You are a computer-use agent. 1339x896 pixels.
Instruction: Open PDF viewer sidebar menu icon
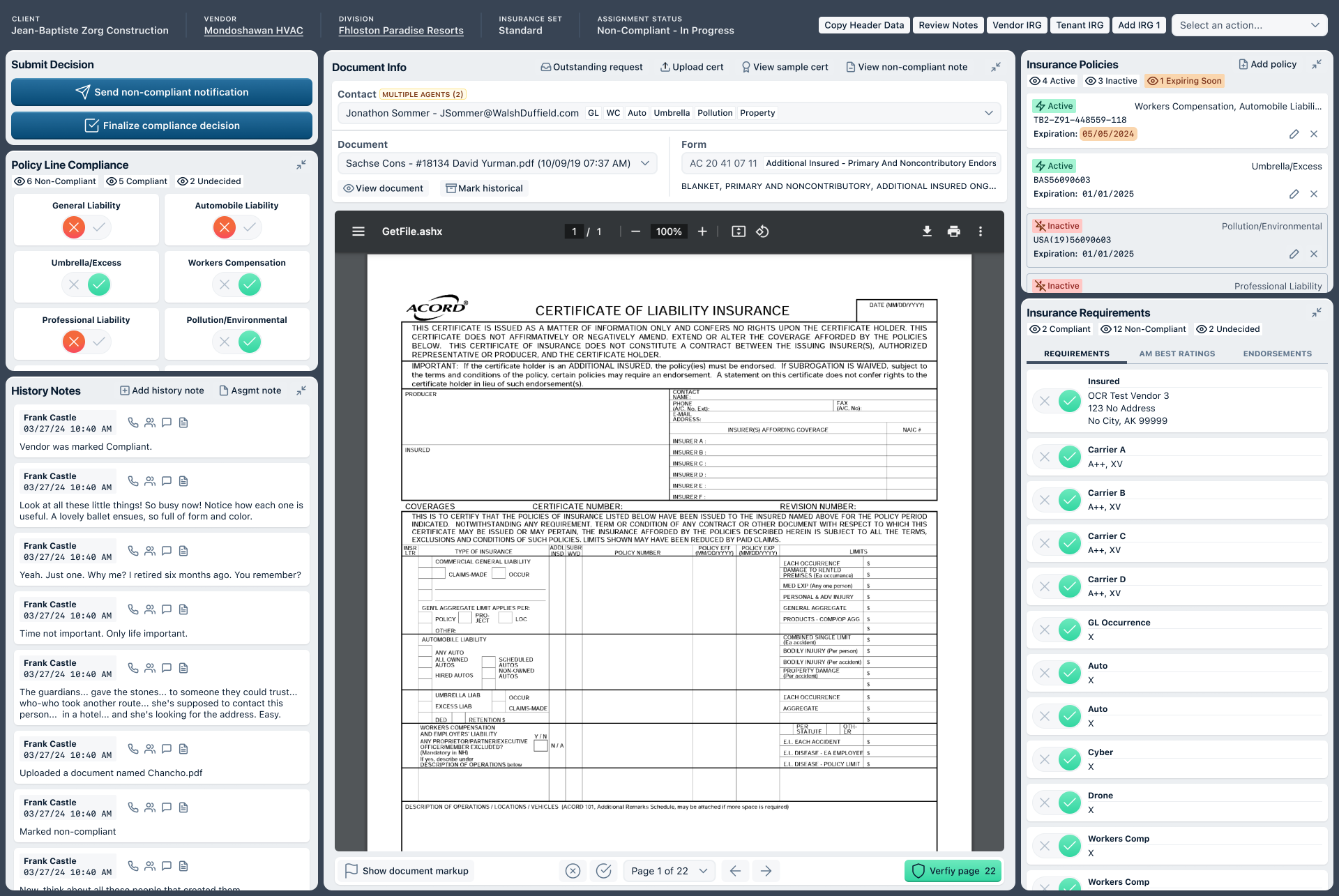pyautogui.click(x=358, y=231)
